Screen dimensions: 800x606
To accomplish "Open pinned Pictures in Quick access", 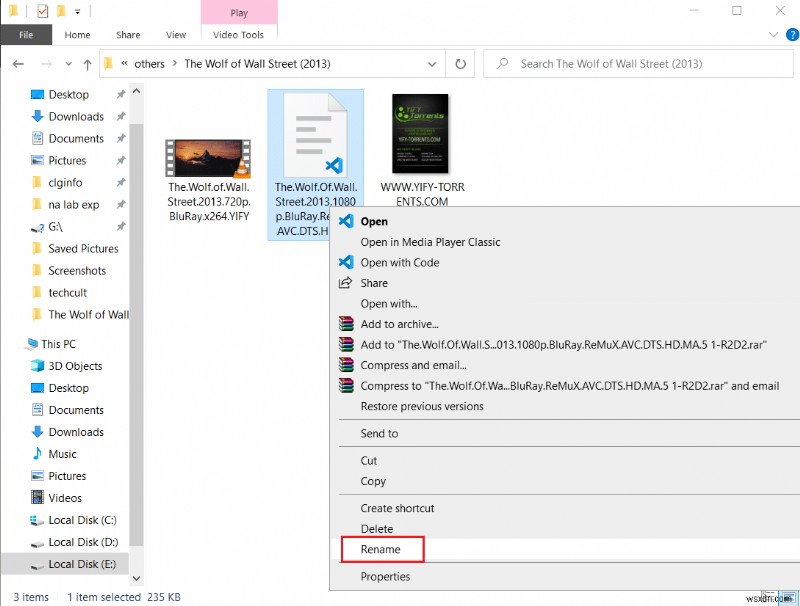I will point(67,160).
